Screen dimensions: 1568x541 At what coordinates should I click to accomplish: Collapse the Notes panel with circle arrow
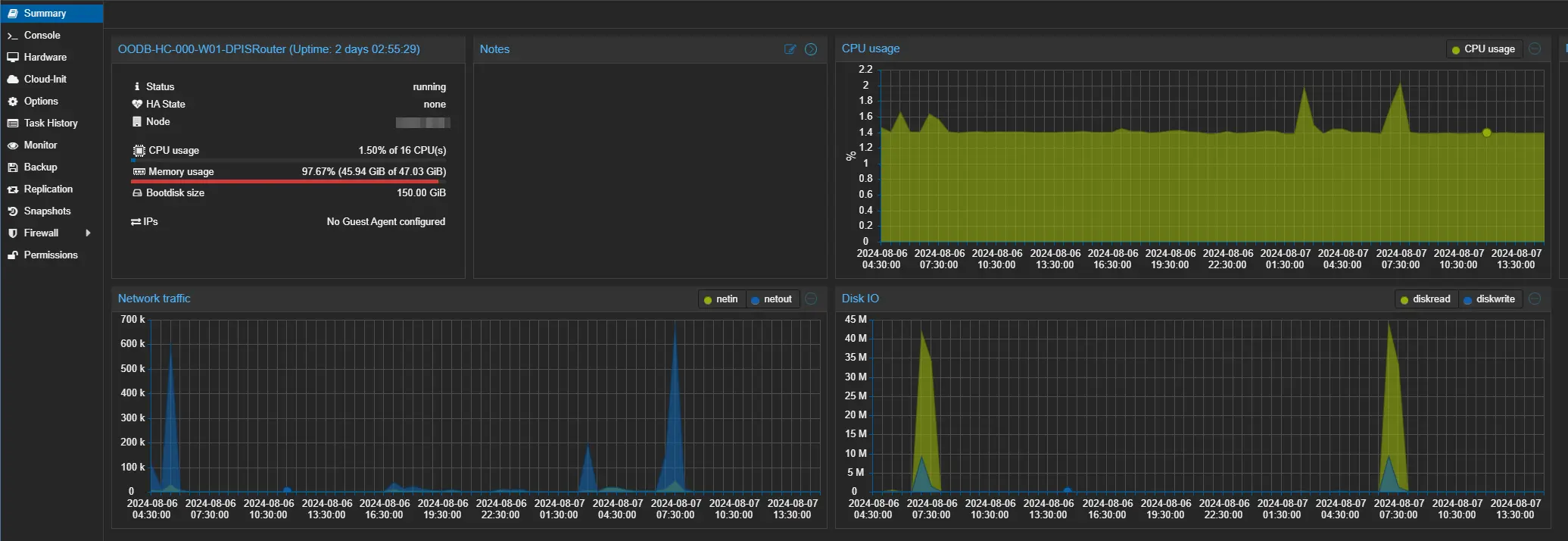coord(811,49)
